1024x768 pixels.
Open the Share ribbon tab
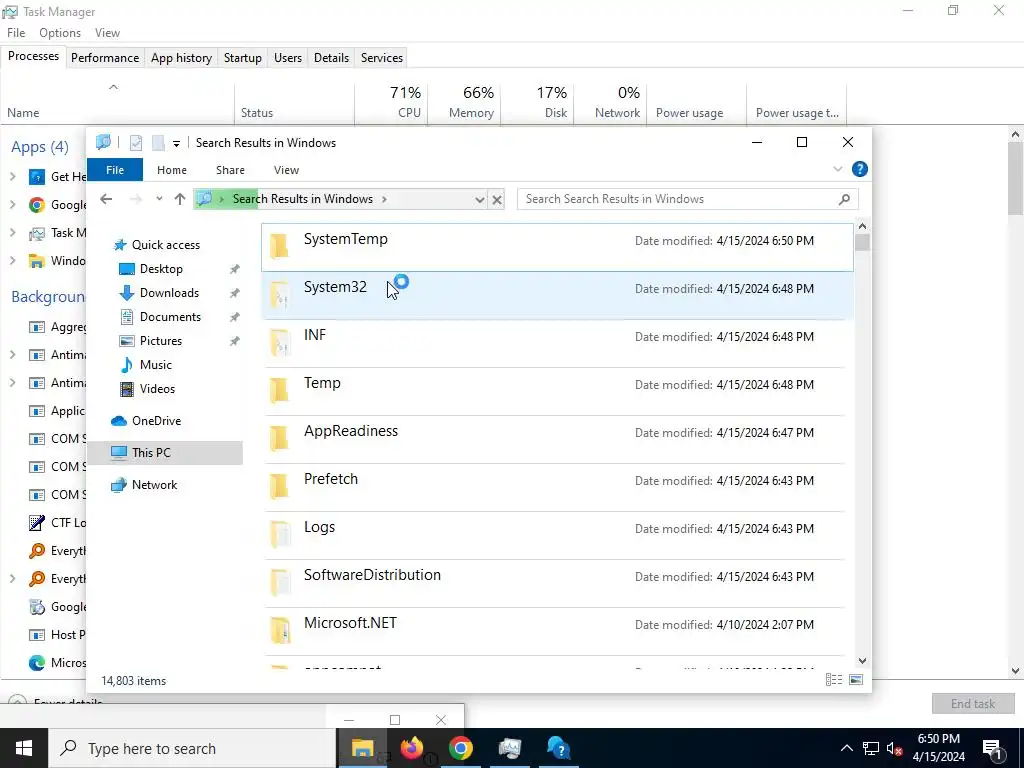point(231,170)
